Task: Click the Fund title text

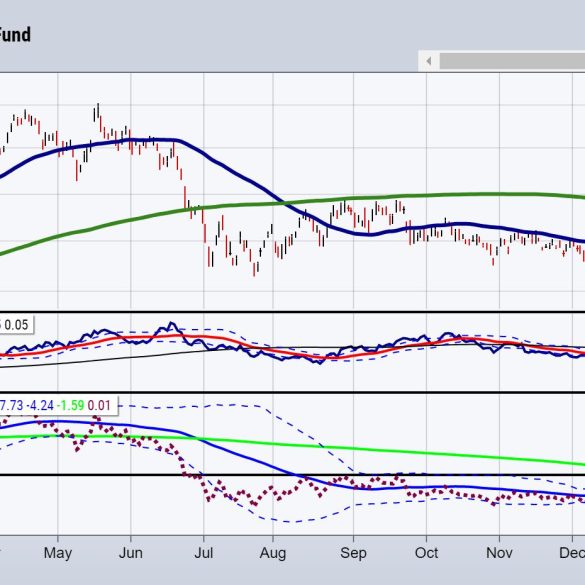Action: coord(15,35)
